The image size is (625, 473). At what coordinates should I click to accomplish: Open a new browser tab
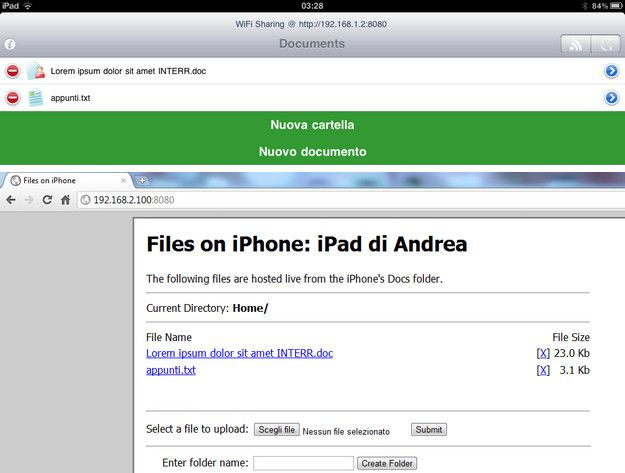(142, 181)
